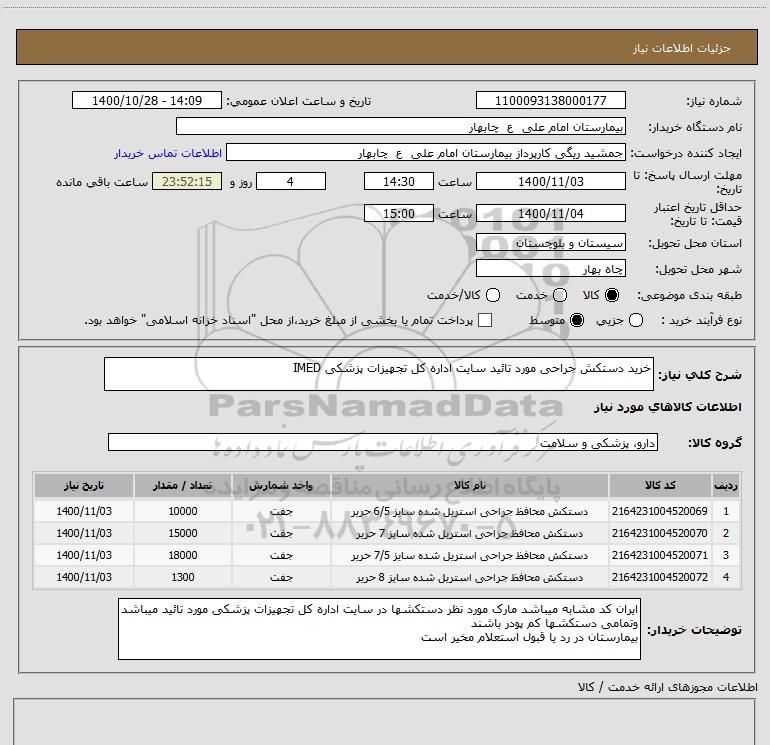Click the request creator field
The height and width of the screenshot is (745, 770).
tap(426, 152)
